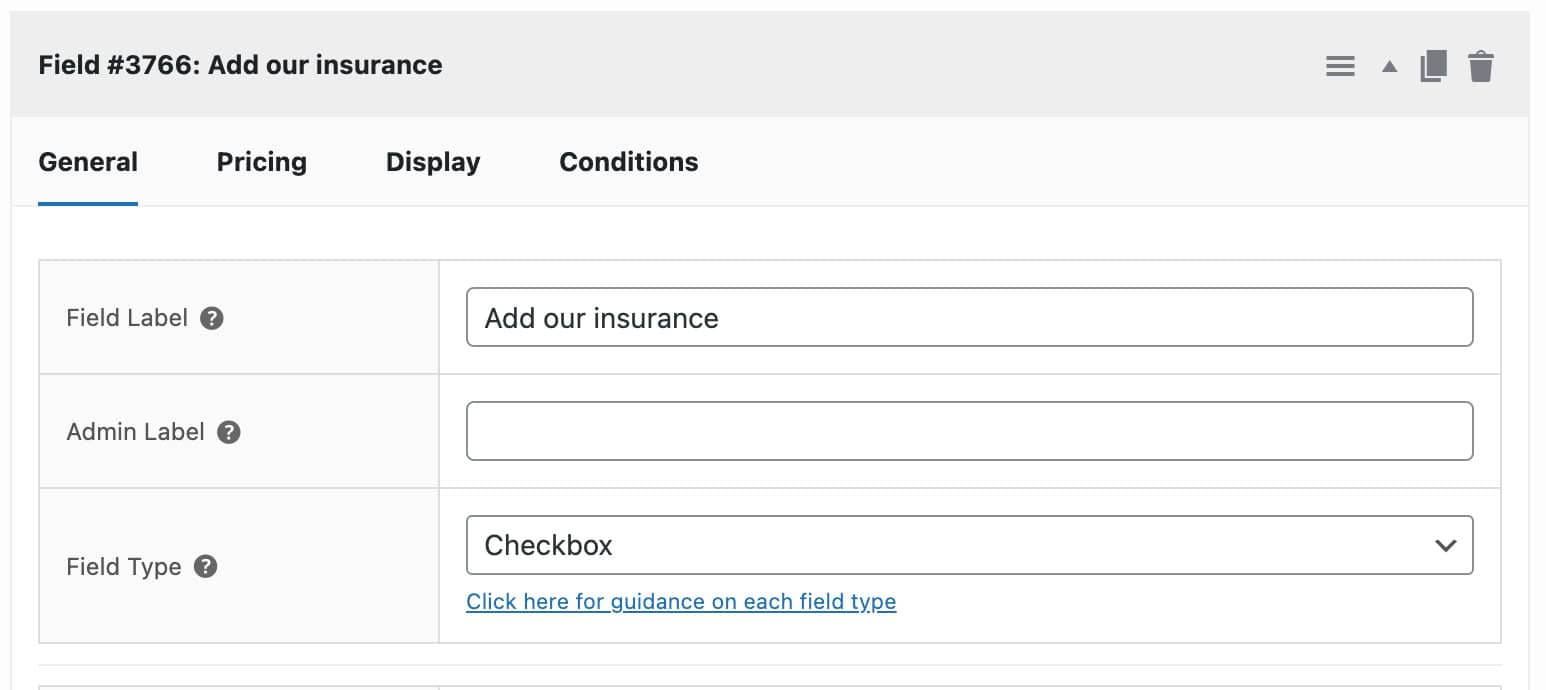Viewport: 1546px width, 690px height.
Task: Open the Field Label help tooltip icon
Action: tap(213, 317)
